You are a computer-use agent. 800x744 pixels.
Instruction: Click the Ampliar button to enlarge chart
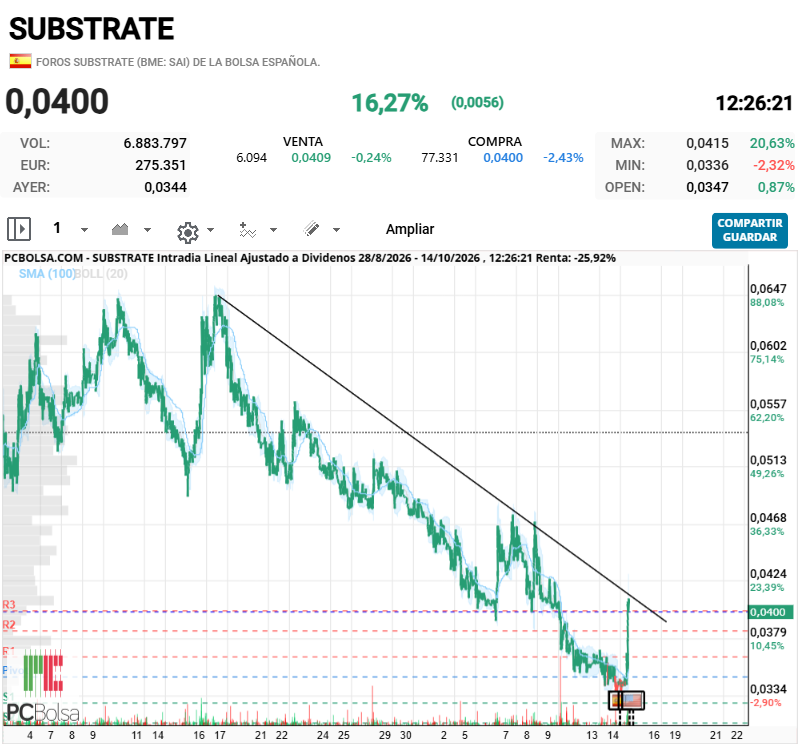coord(410,229)
